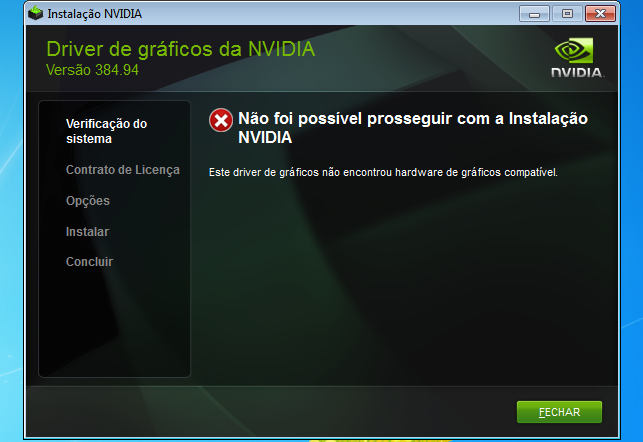The image size is (643, 442).
Task: Click the incompatible hardware error message text
Action: pyautogui.click(x=383, y=172)
